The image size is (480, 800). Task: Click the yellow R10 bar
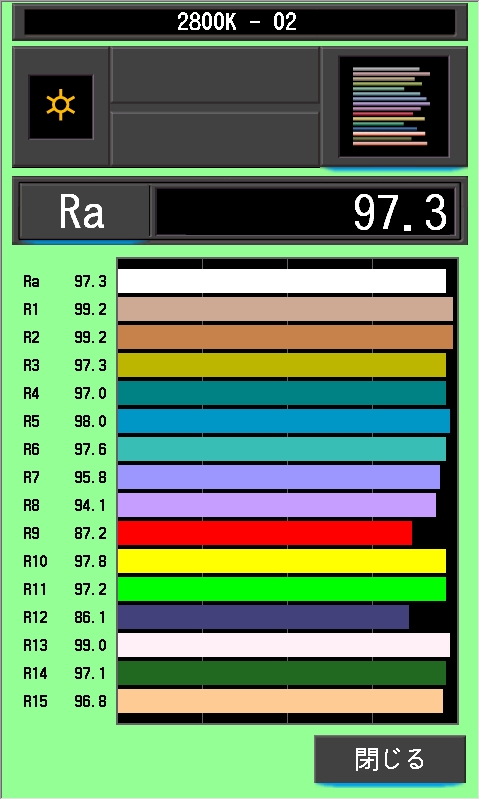282,561
